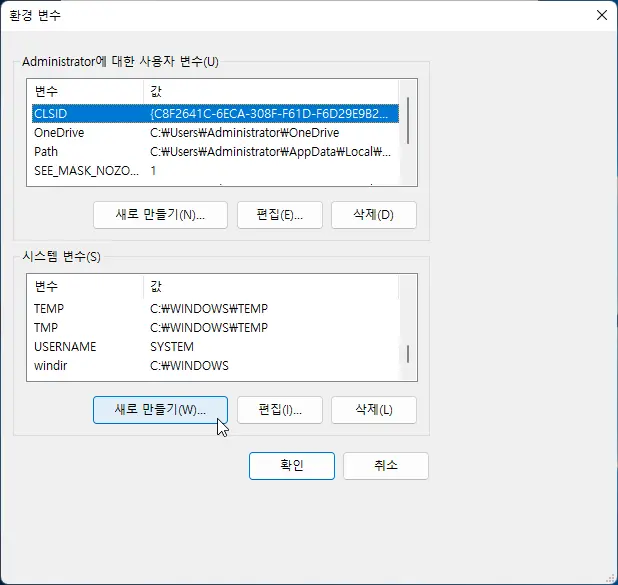Viewport: 618px width, 585px height.
Task: Click 변수 column header in system variables list
Action: pos(85,286)
